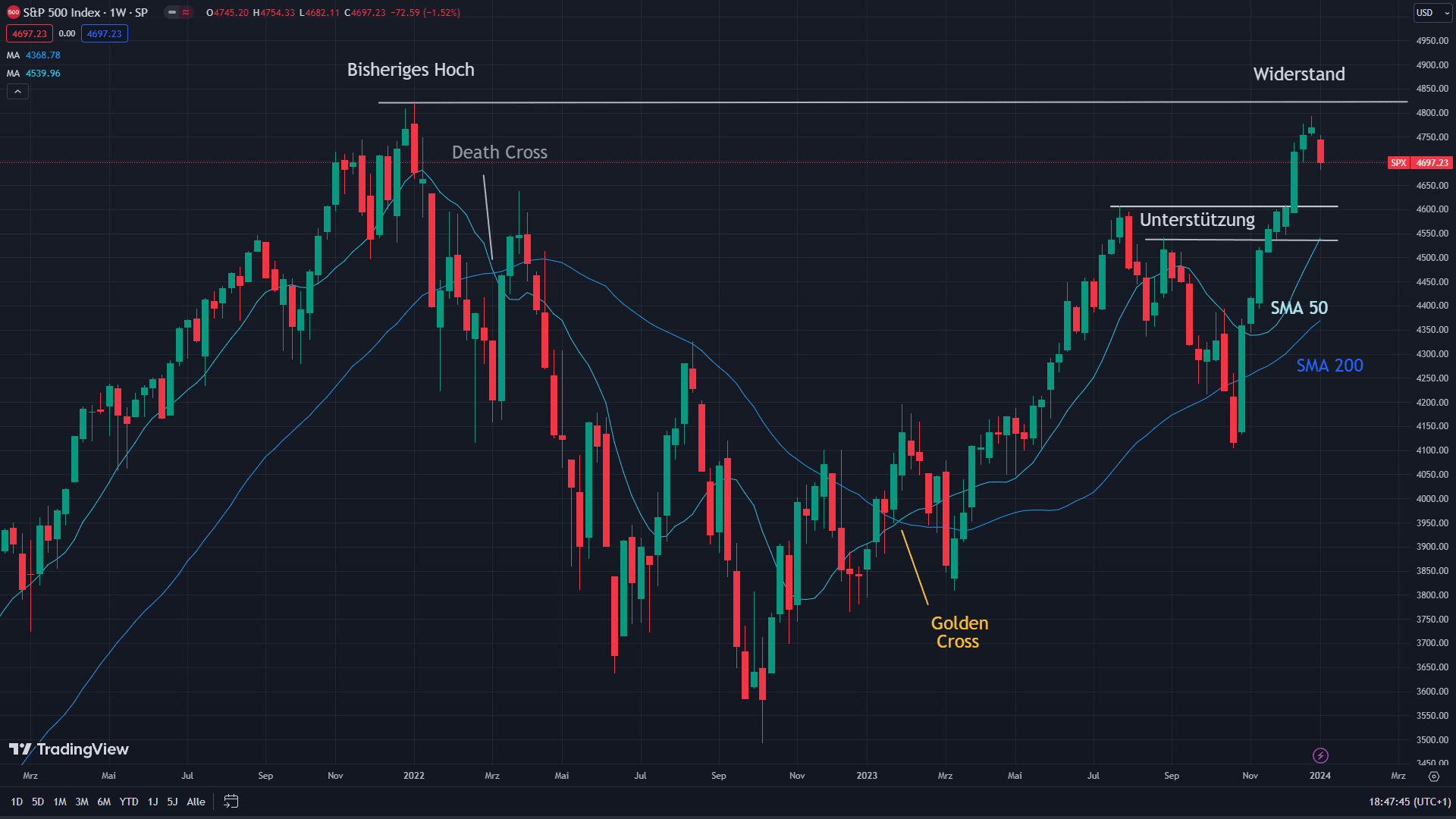Select the 'Bisheriges Hoch' text annotation
This screenshot has height=819, width=1456.
click(410, 70)
